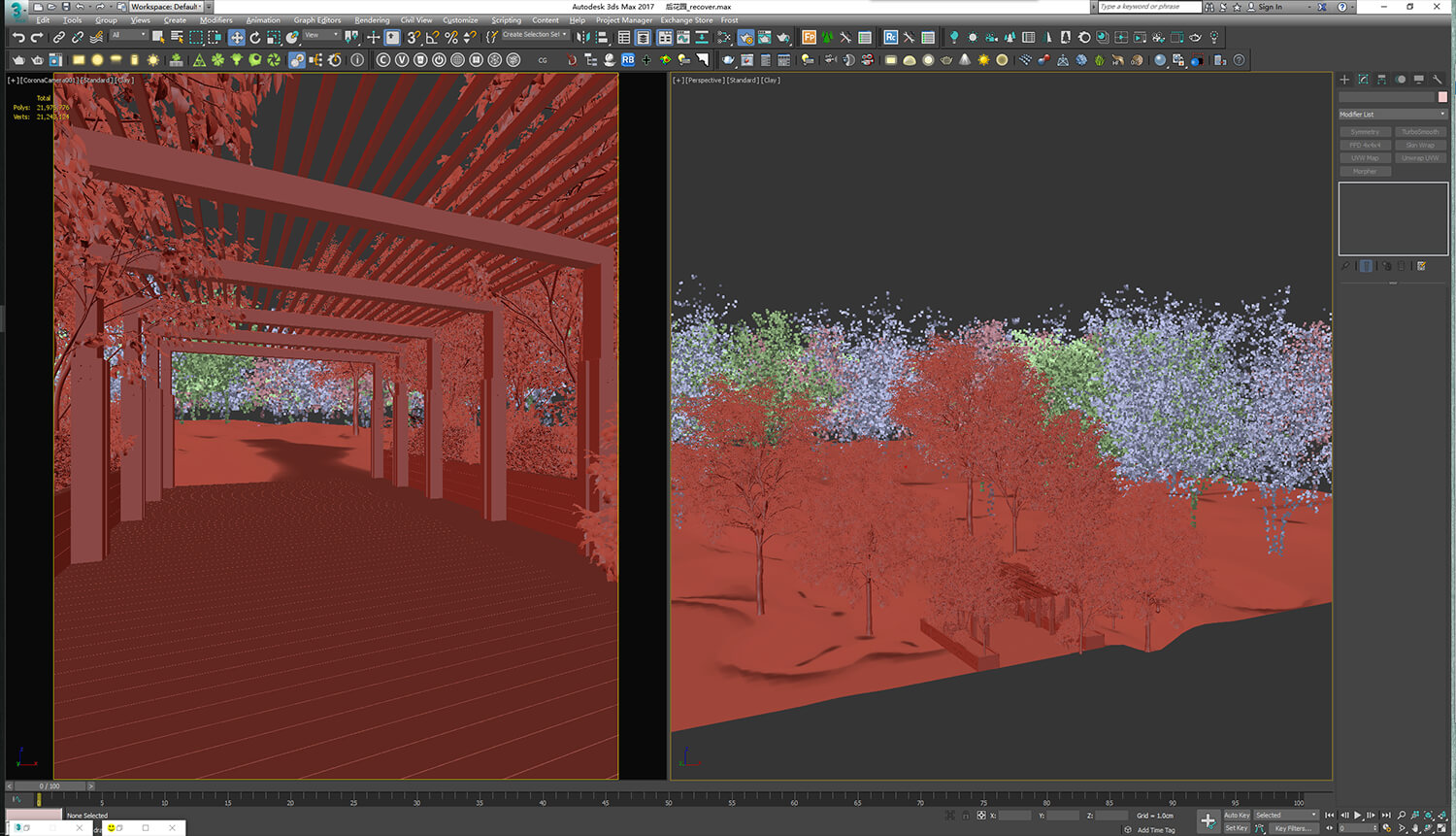The image size is (1456, 836).
Task: Choose the Select Object tool
Action: click(158, 37)
